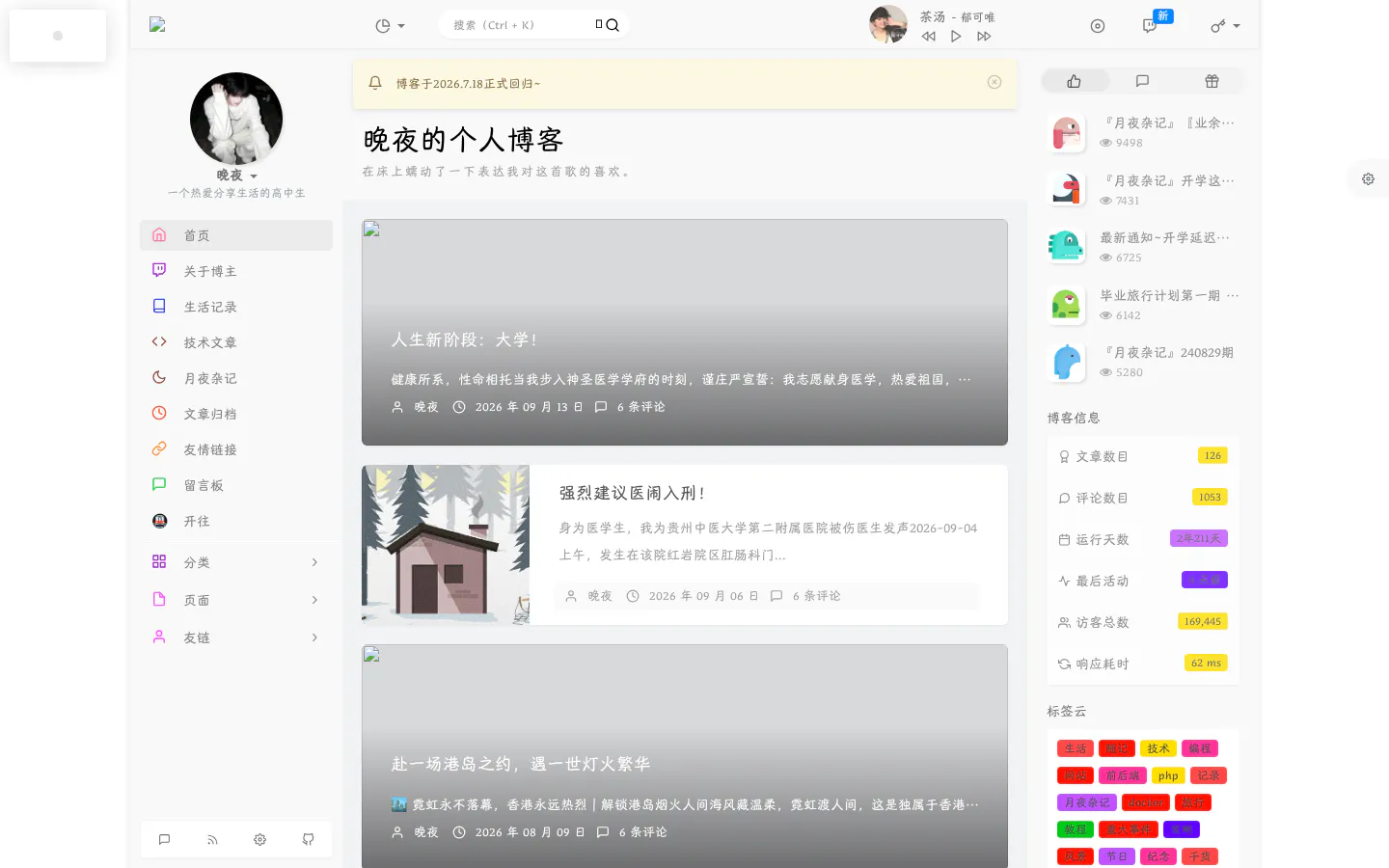Switch to the gift random tab

(1212, 81)
